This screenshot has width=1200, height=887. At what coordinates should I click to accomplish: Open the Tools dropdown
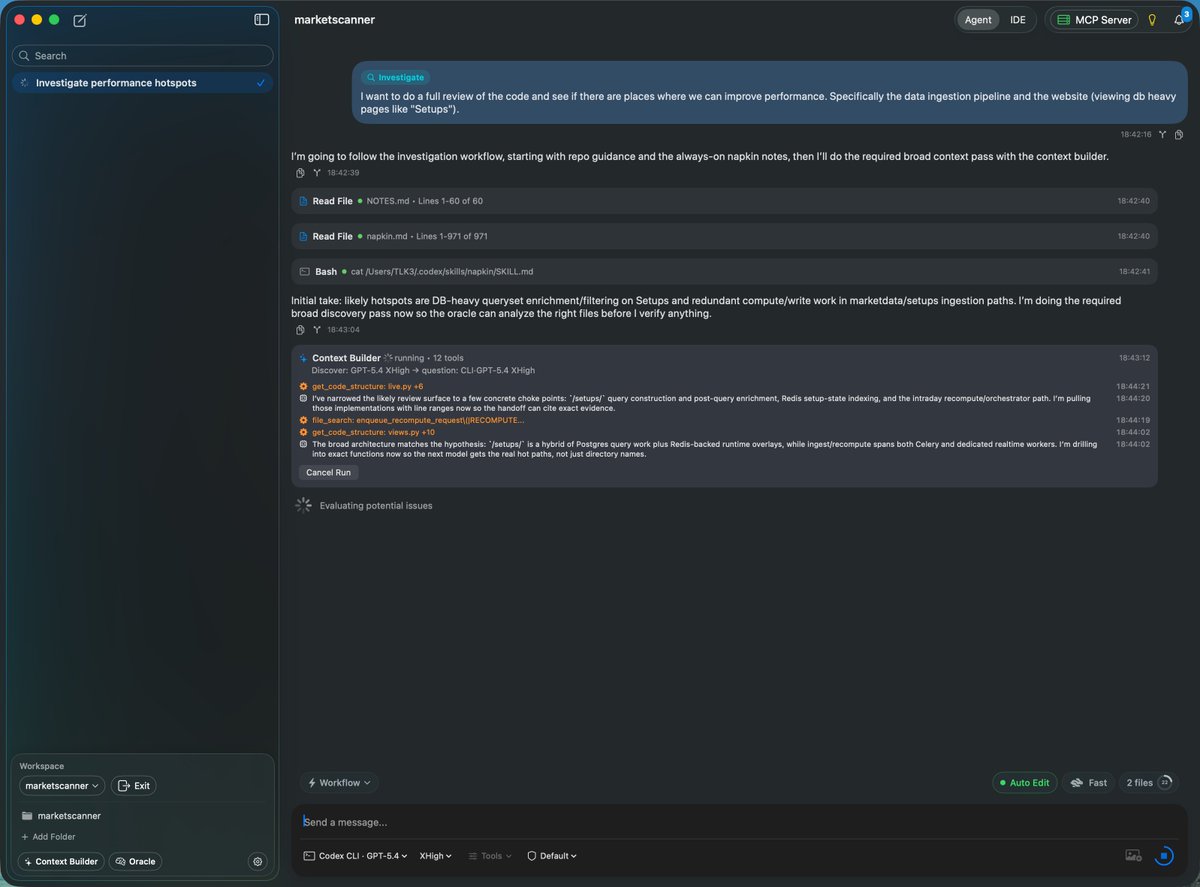click(x=490, y=856)
